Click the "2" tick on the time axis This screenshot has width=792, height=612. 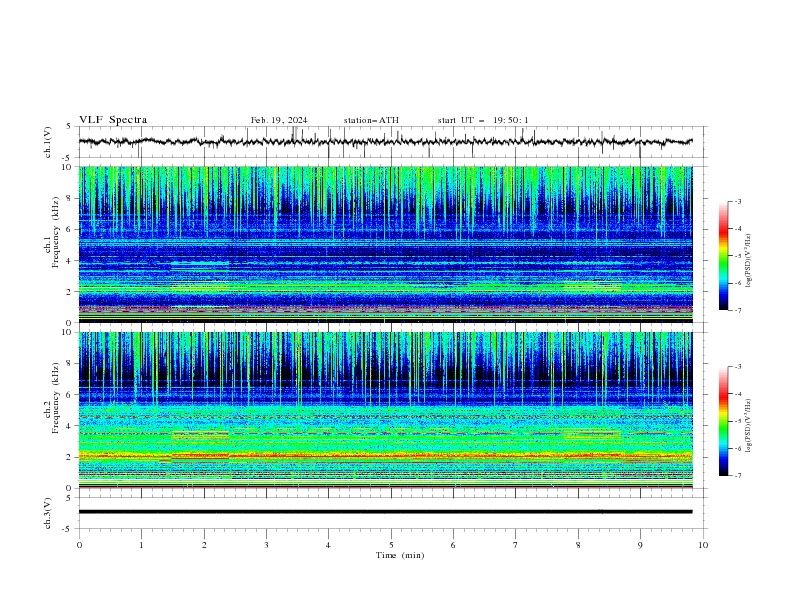(204, 545)
